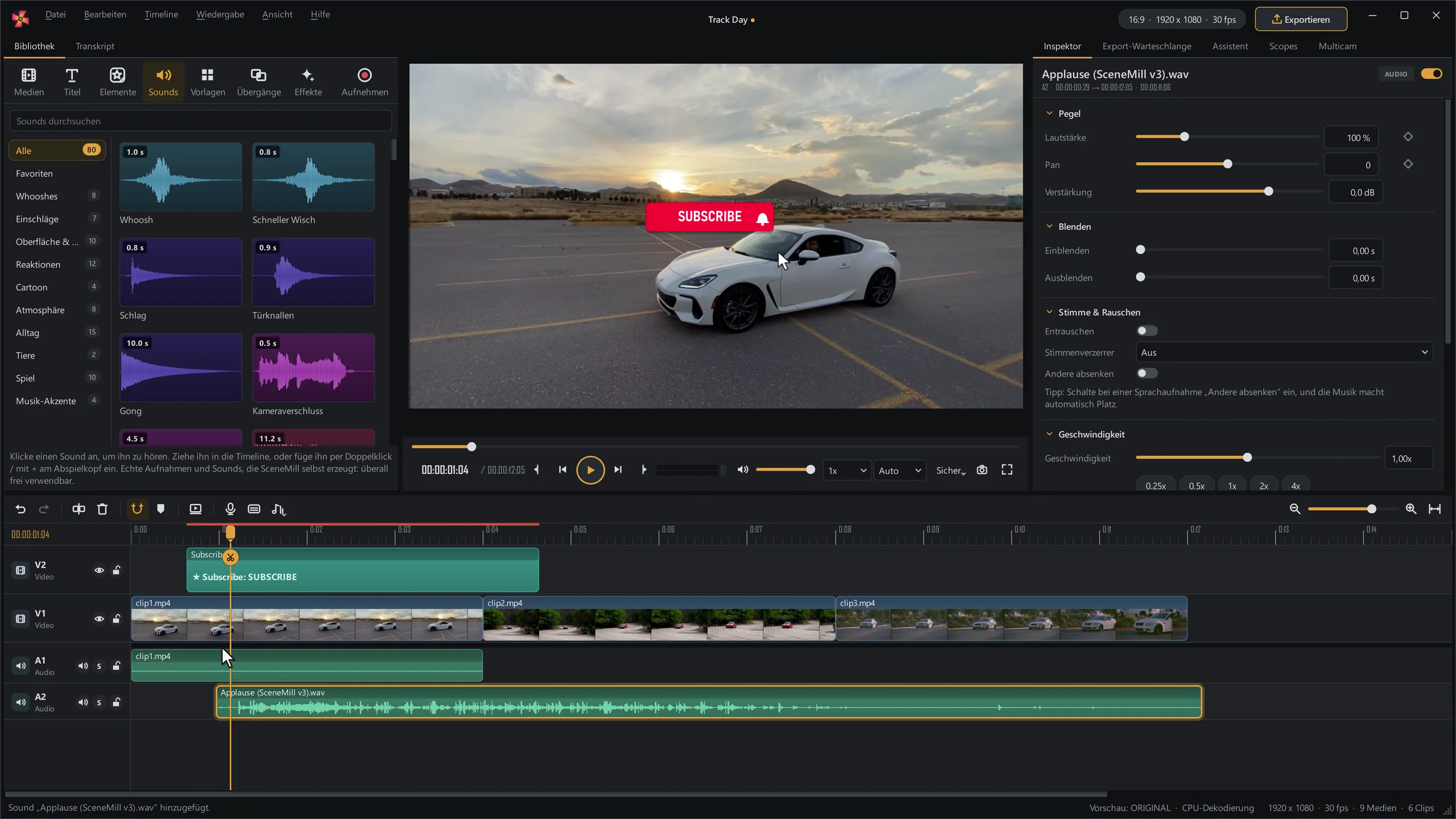Viewport: 1456px width, 819px height.
Task: Click the Exportieren button
Action: 1301,19
